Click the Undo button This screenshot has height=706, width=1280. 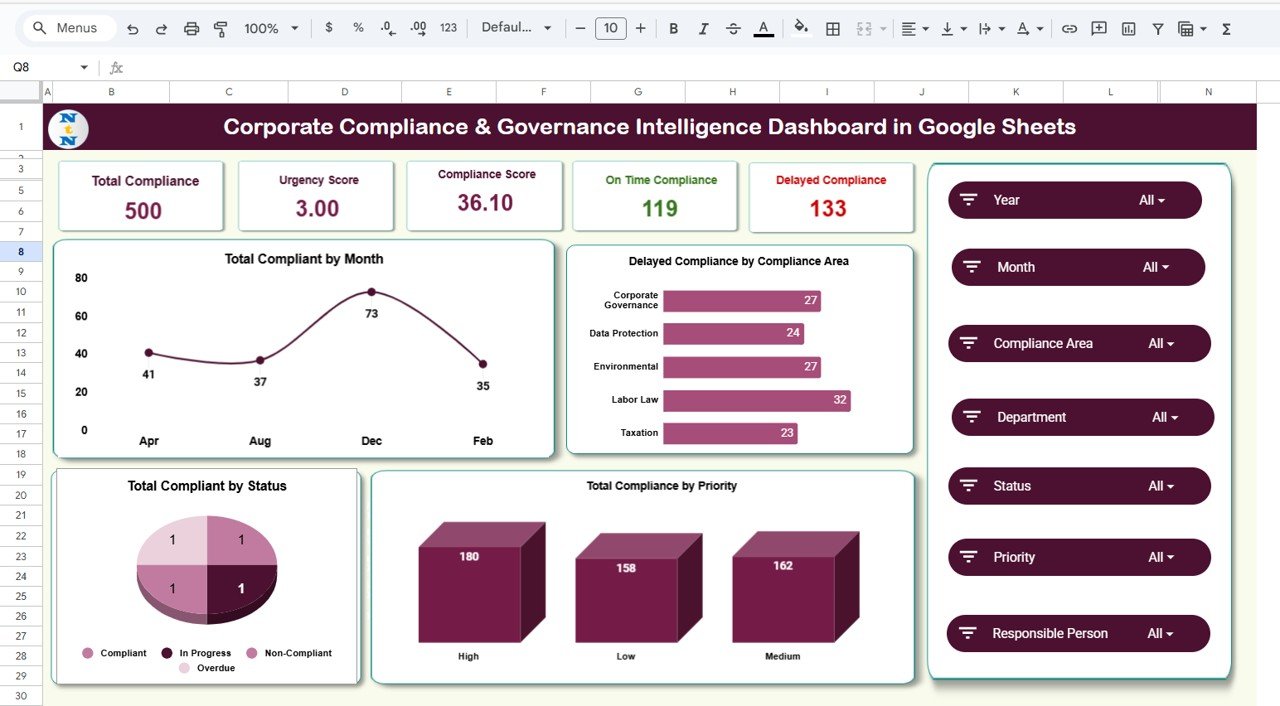[132, 28]
